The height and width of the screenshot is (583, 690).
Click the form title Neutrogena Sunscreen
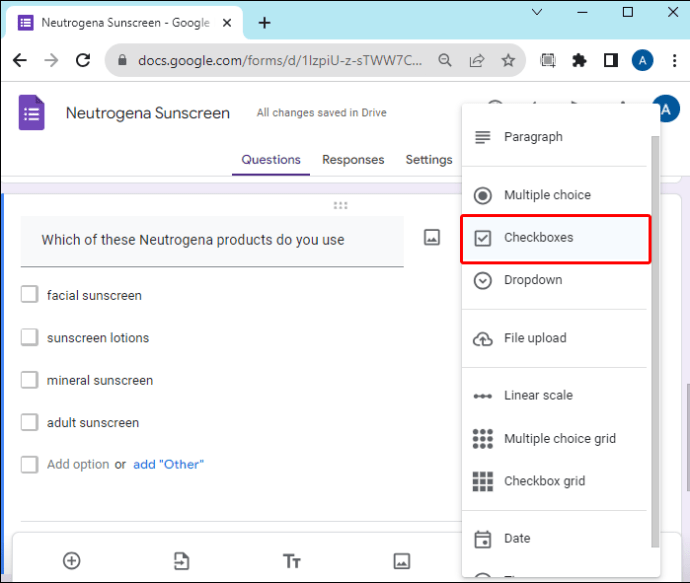[148, 113]
